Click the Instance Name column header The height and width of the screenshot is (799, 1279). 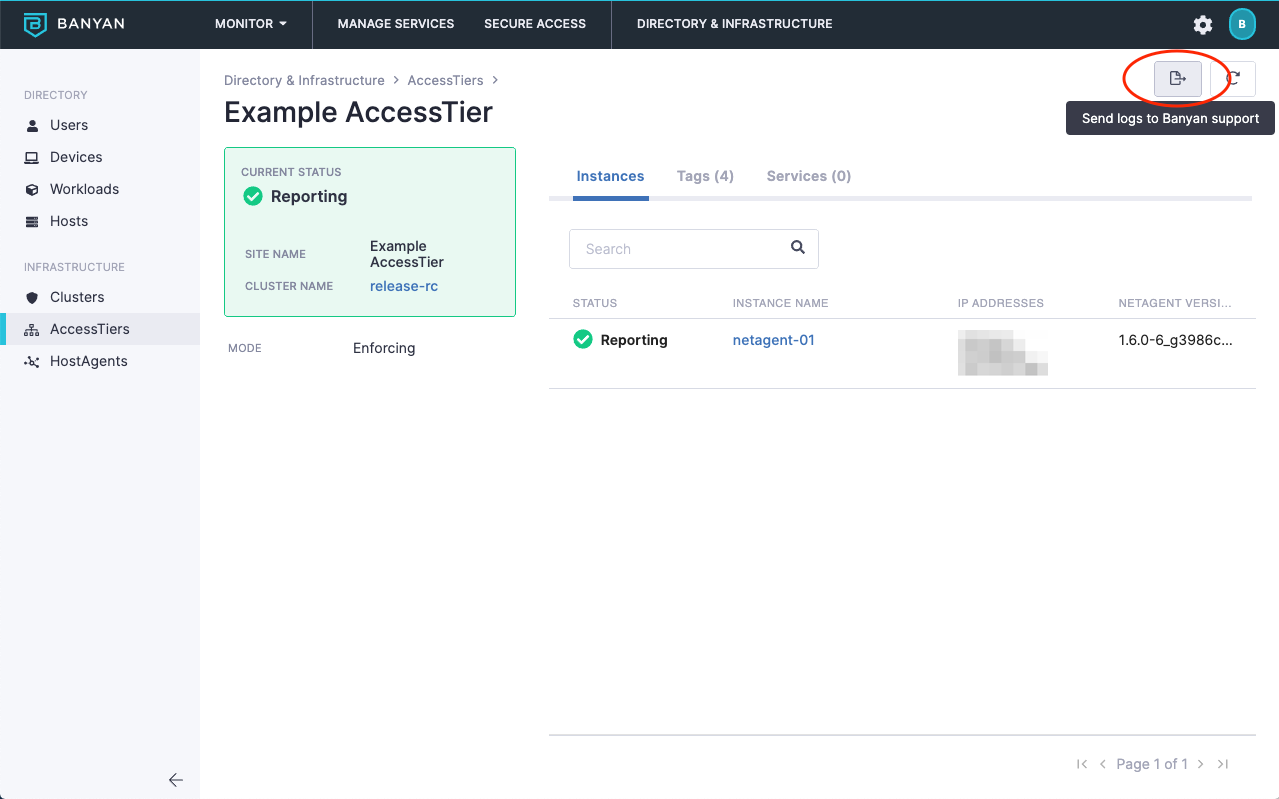click(x=781, y=303)
